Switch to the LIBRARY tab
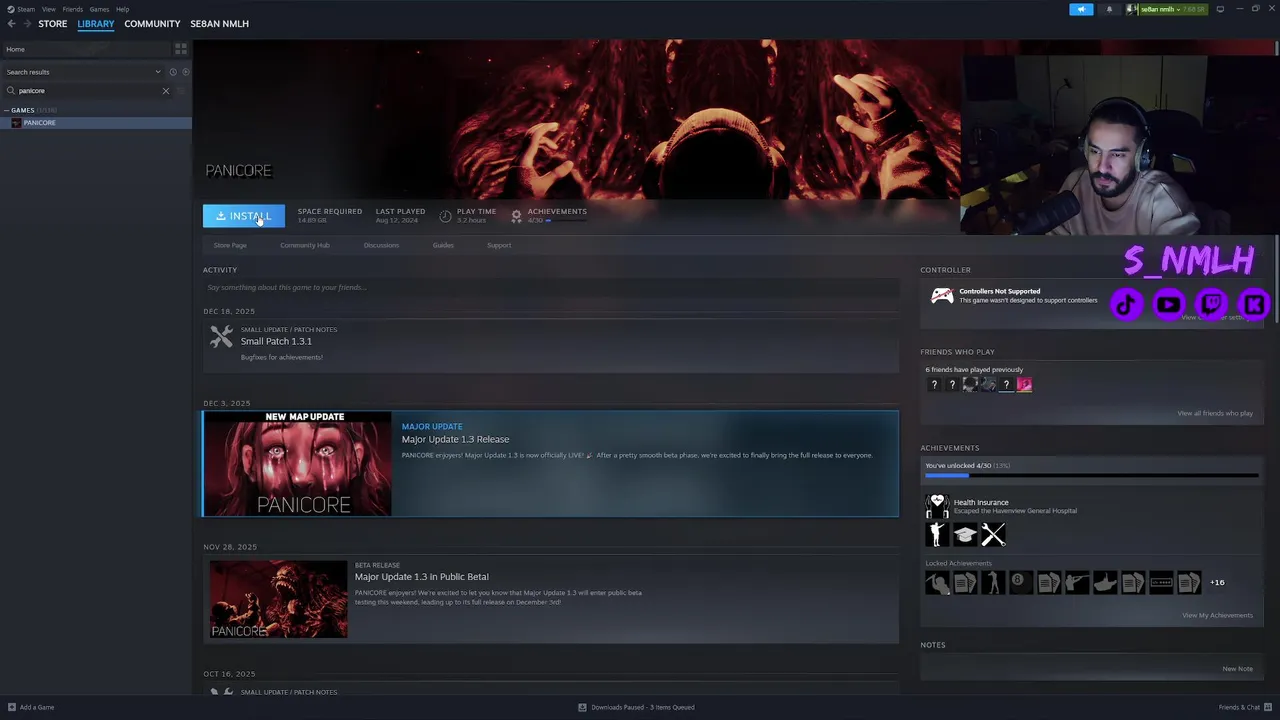Image resolution: width=1280 pixels, height=720 pixels. point(96,24)
